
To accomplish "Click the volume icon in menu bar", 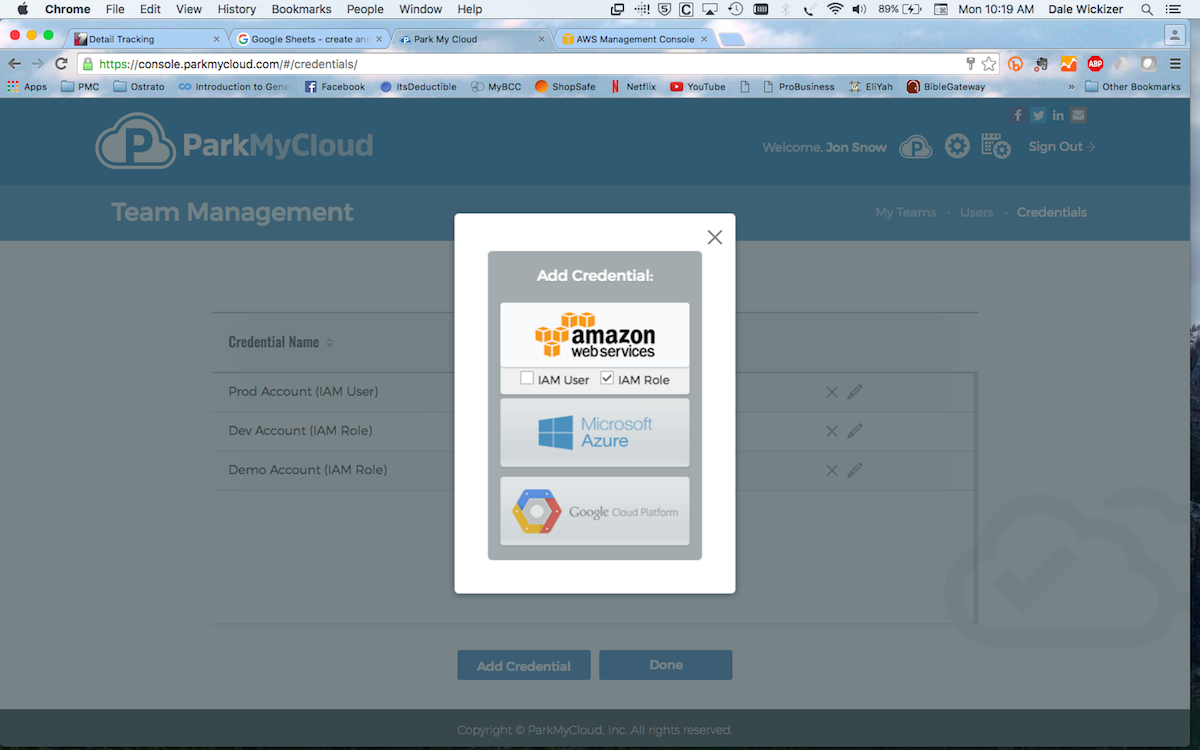I will (860, 9).
